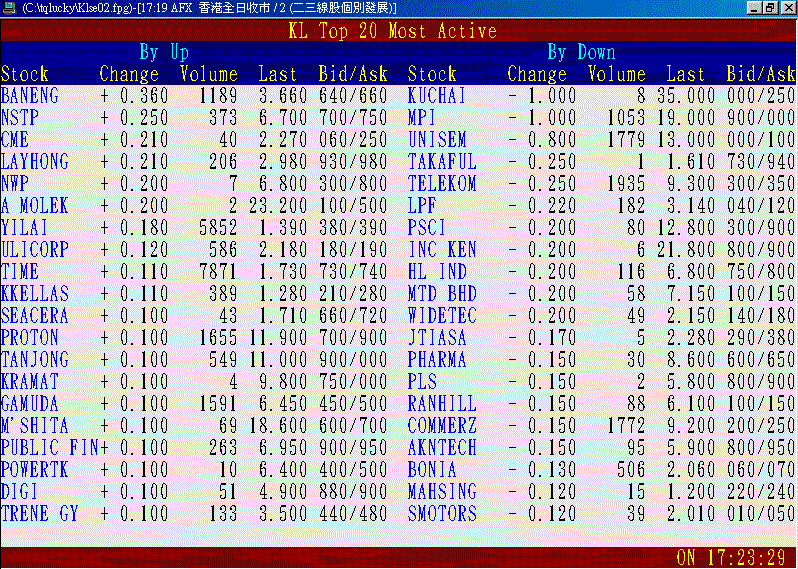The height and width of the screenshot is (569, 798).
Task: Click the AKNTECH stock
Action: pos(442,447)
